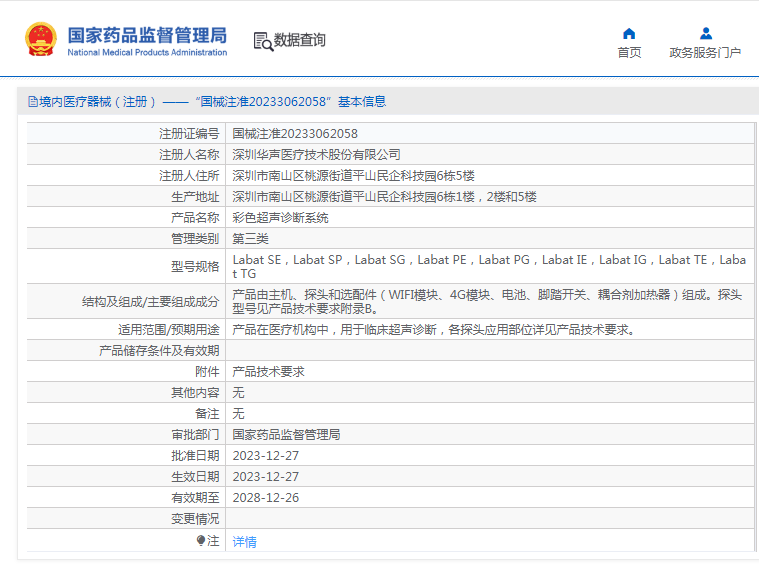Click the document icon before 境内医疗器械

pyautogui.click(x=32, y=102)
